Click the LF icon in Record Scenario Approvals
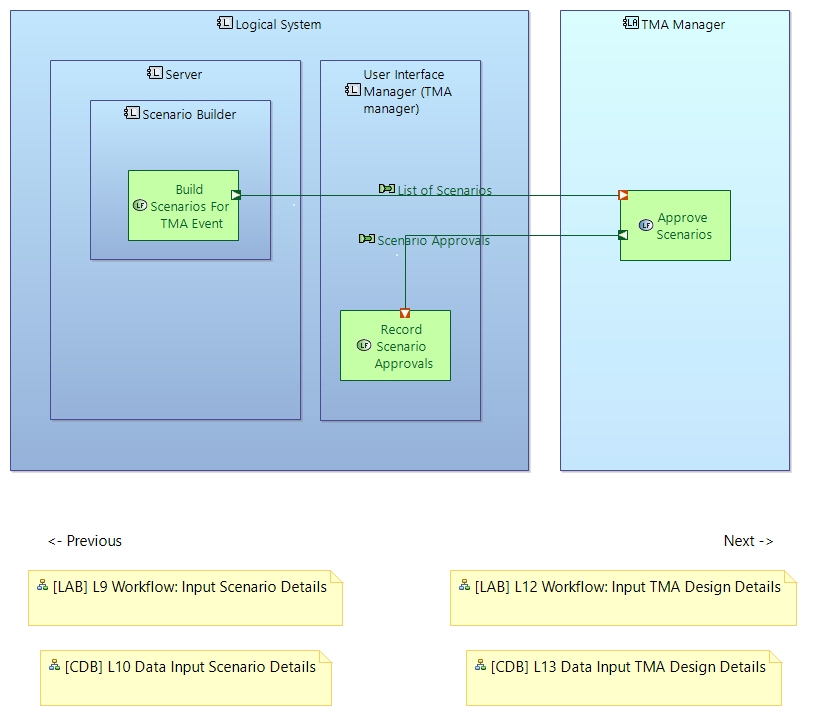Image resolution: width=821 pixels, height=716 pixels. tap(364, 345)
